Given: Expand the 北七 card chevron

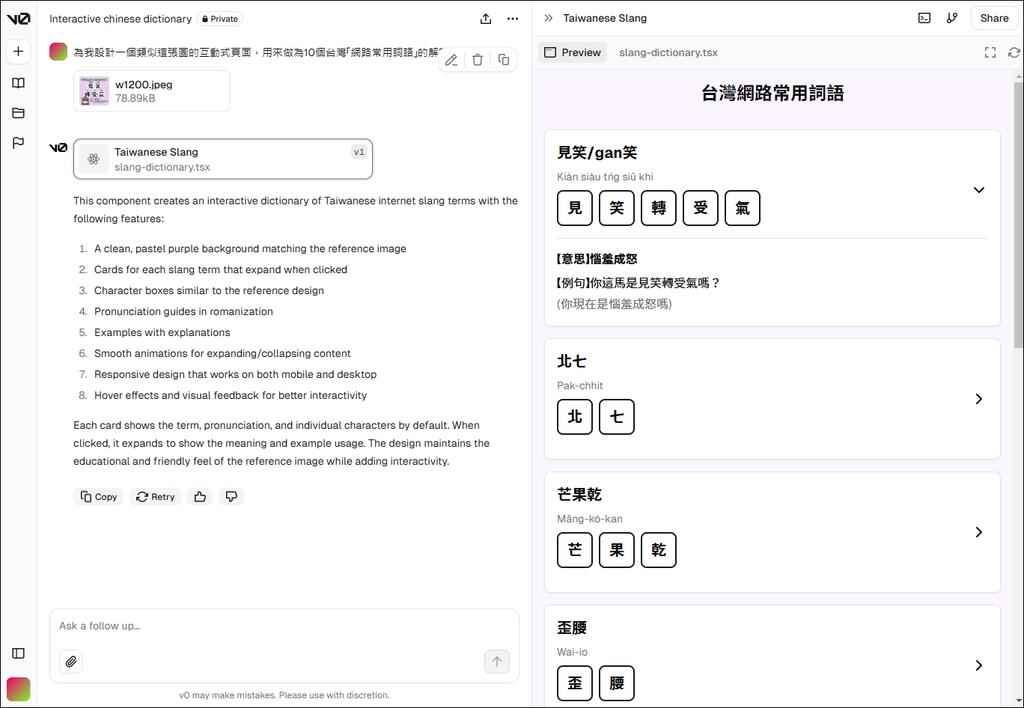Looking at the screenshot, I should coord(978,399).
